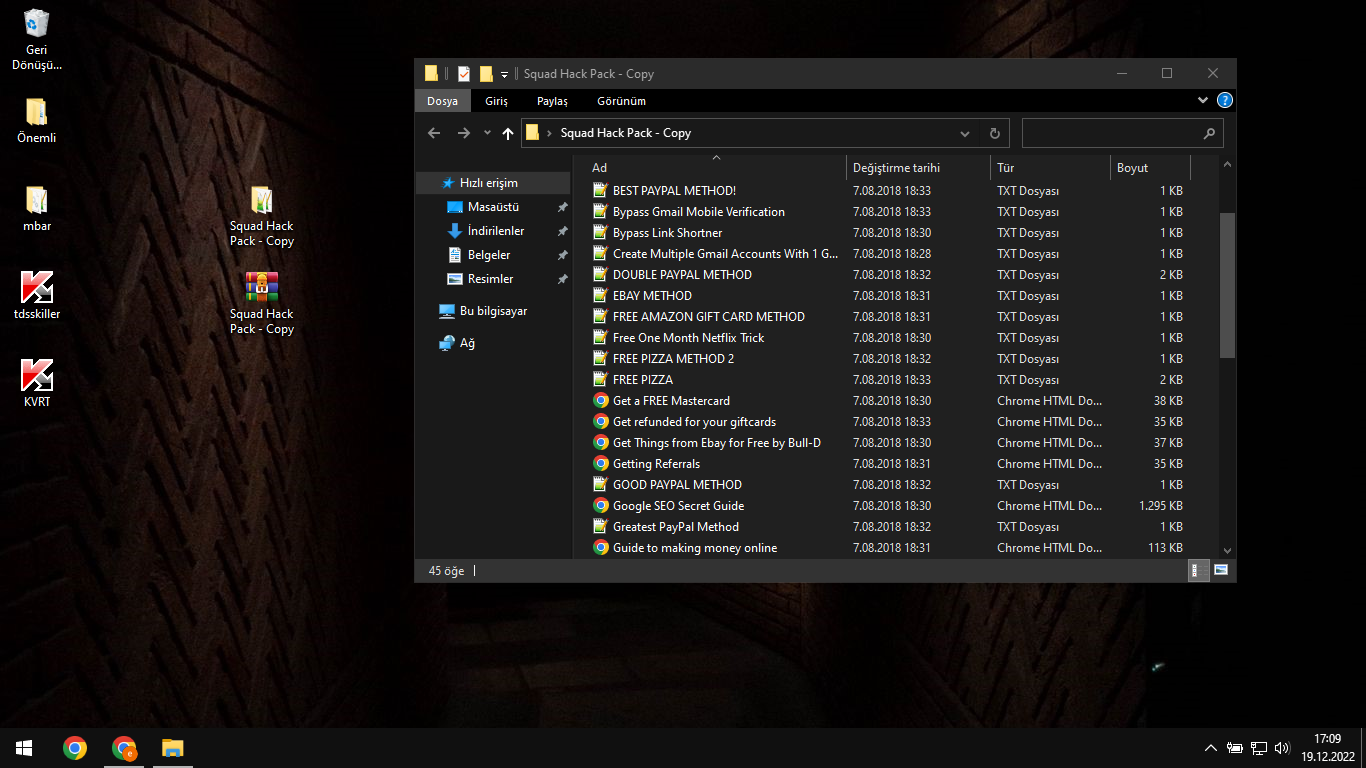The width and height of the screenshot is (1366, 768).
Task: Select the tdsskiller desktop icon
Action: (x=37, y=296)
